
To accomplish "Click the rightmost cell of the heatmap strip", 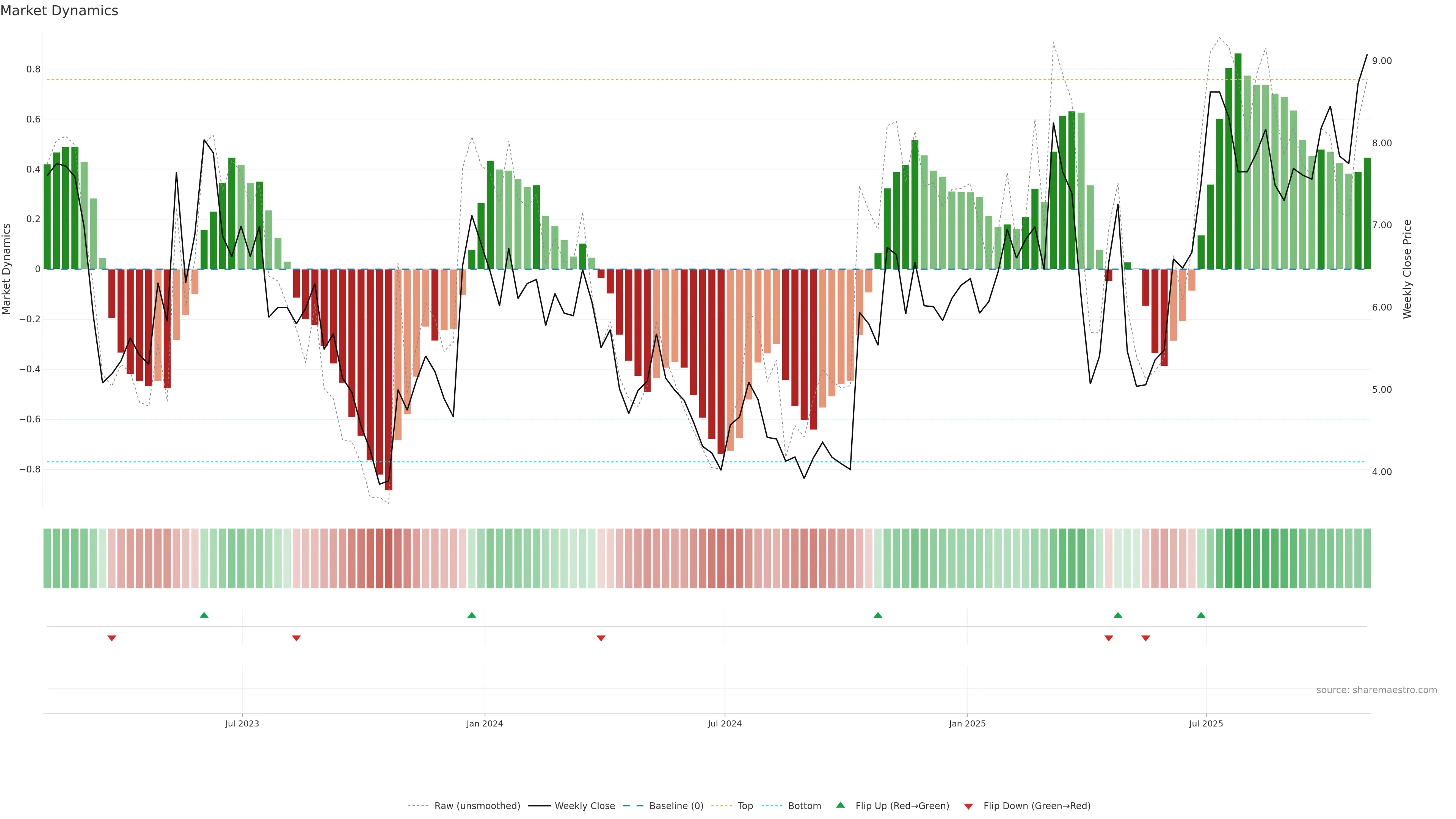I will pos(1367,559).
